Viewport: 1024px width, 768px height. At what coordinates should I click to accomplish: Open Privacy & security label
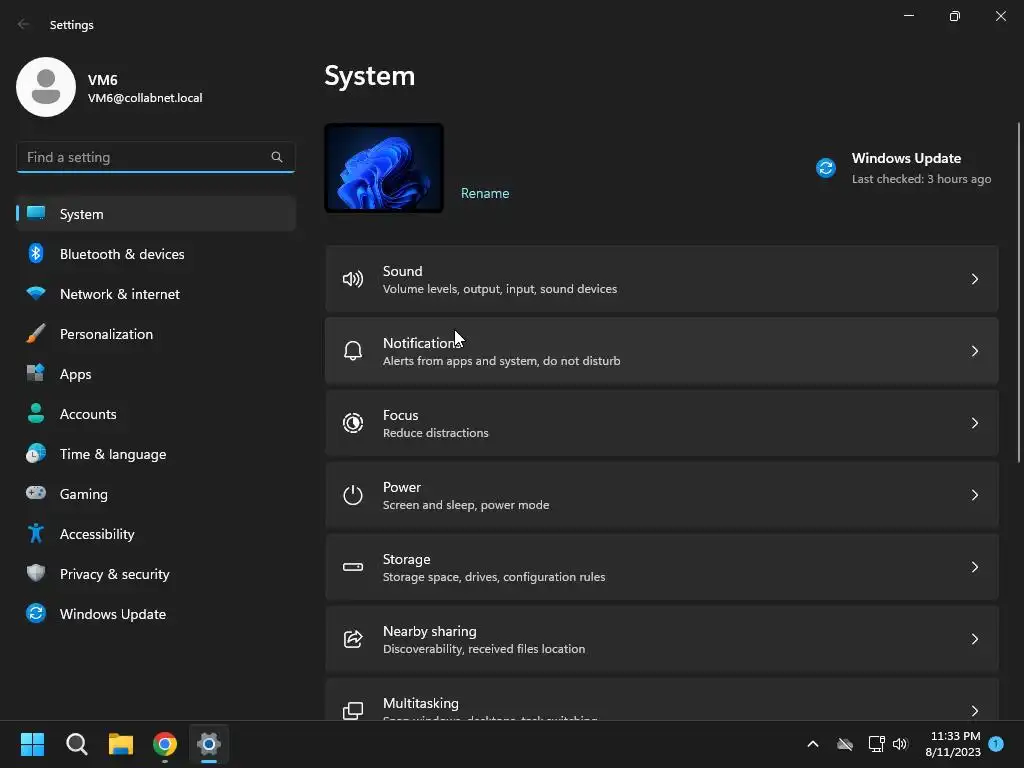point(114,573)
